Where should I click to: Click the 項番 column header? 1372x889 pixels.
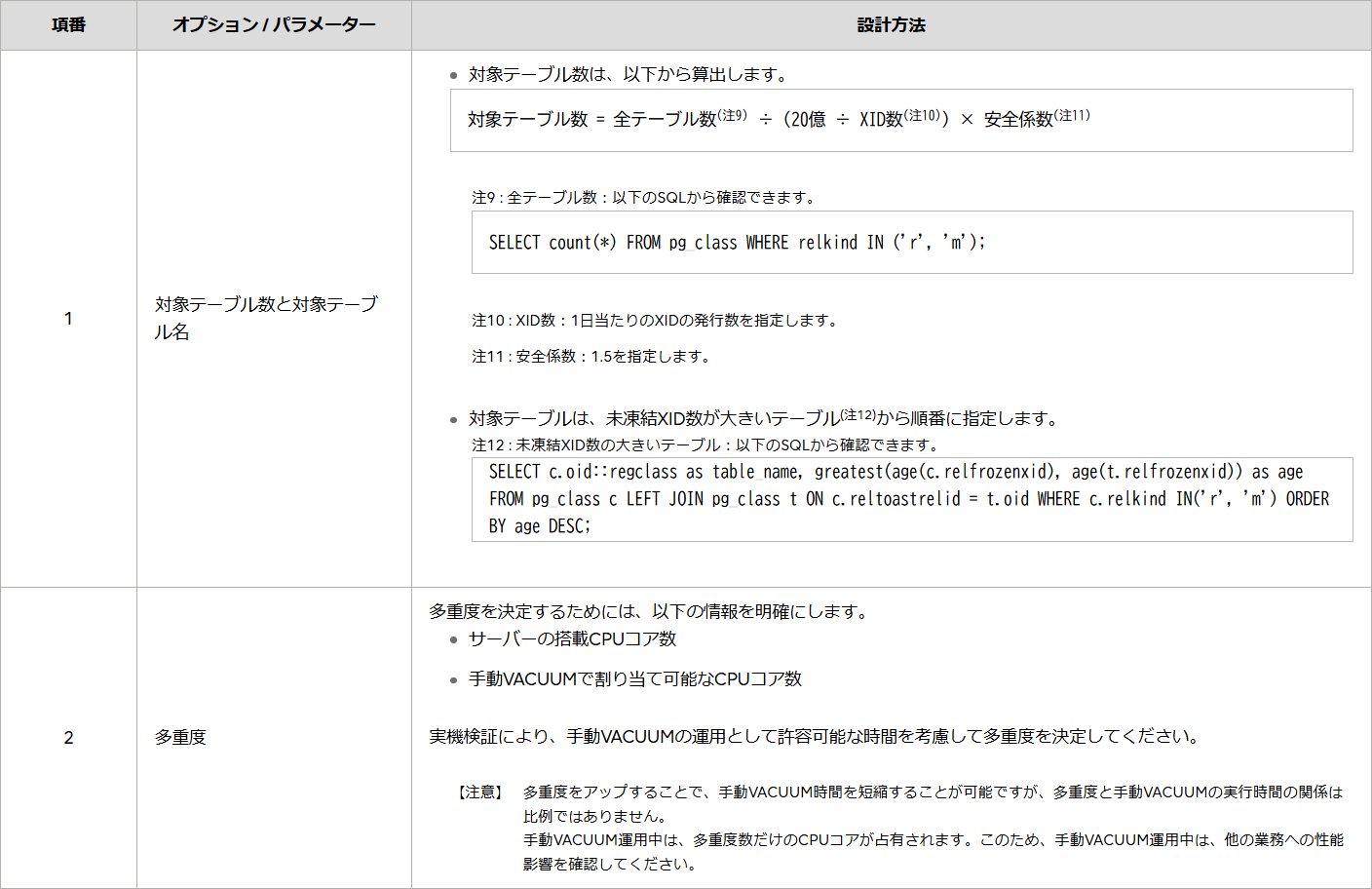point(67,26)
